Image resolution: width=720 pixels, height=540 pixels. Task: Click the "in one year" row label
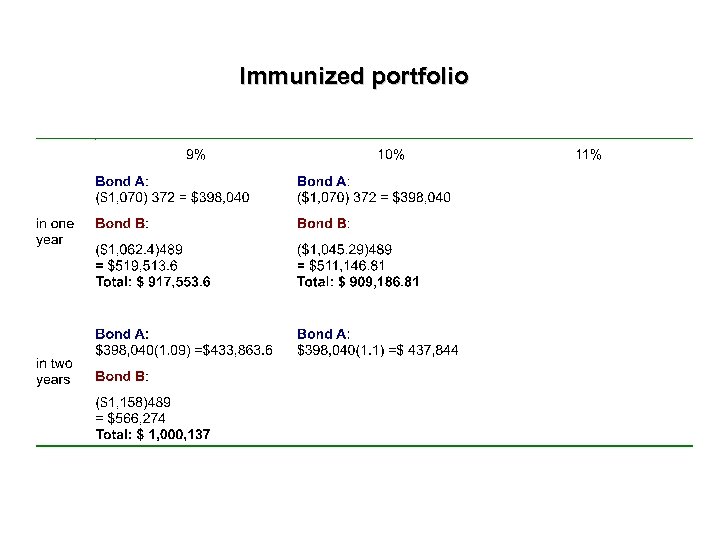click(54, 231)
